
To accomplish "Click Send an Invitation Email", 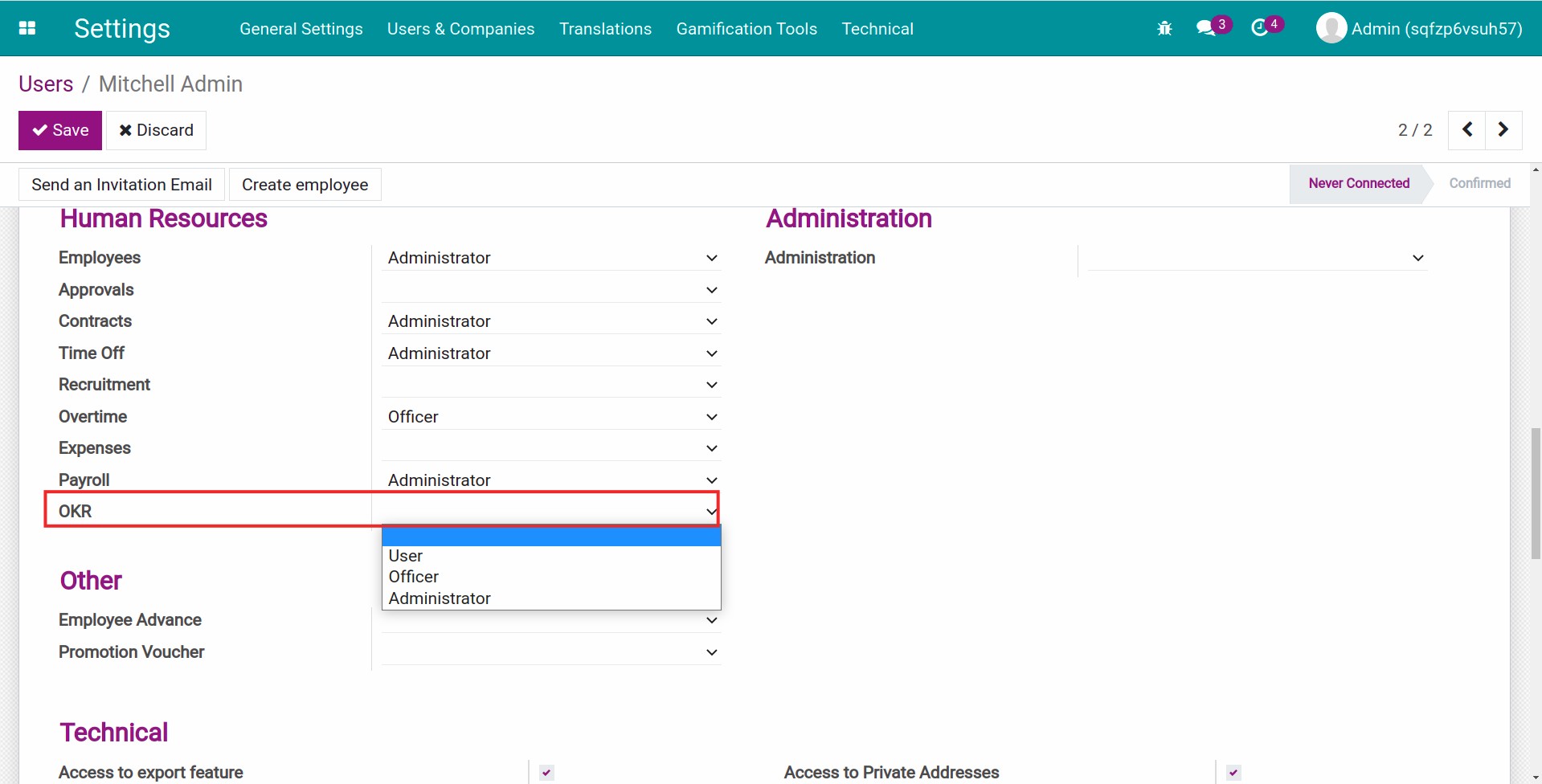I will pos(121,184).
